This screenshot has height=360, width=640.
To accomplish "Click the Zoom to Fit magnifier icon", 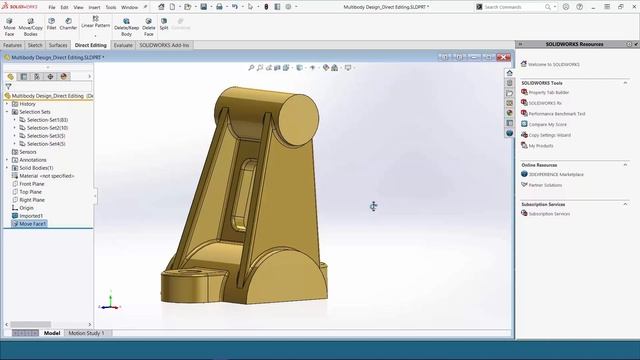I will point(251,68).
